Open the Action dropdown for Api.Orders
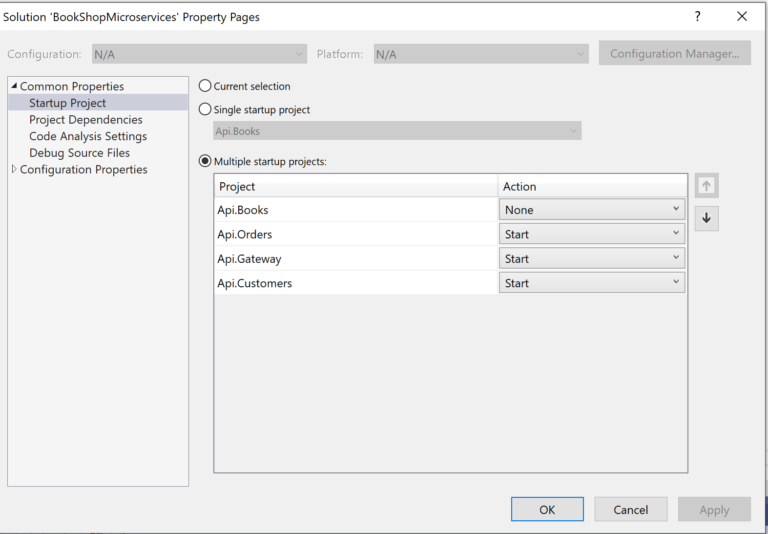 point(592,234)
